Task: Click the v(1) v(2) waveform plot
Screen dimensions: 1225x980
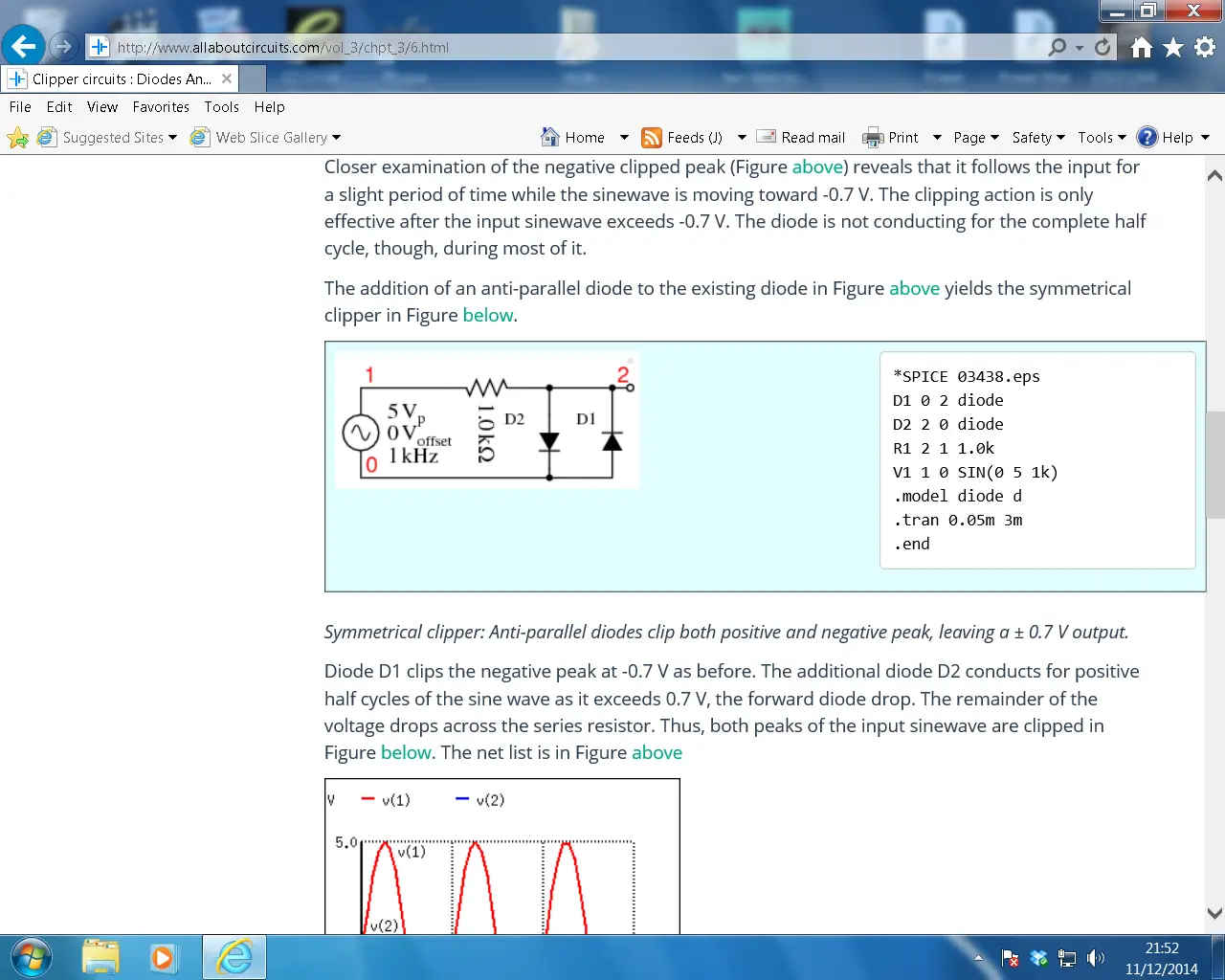Action: click(x=502, y=857)
